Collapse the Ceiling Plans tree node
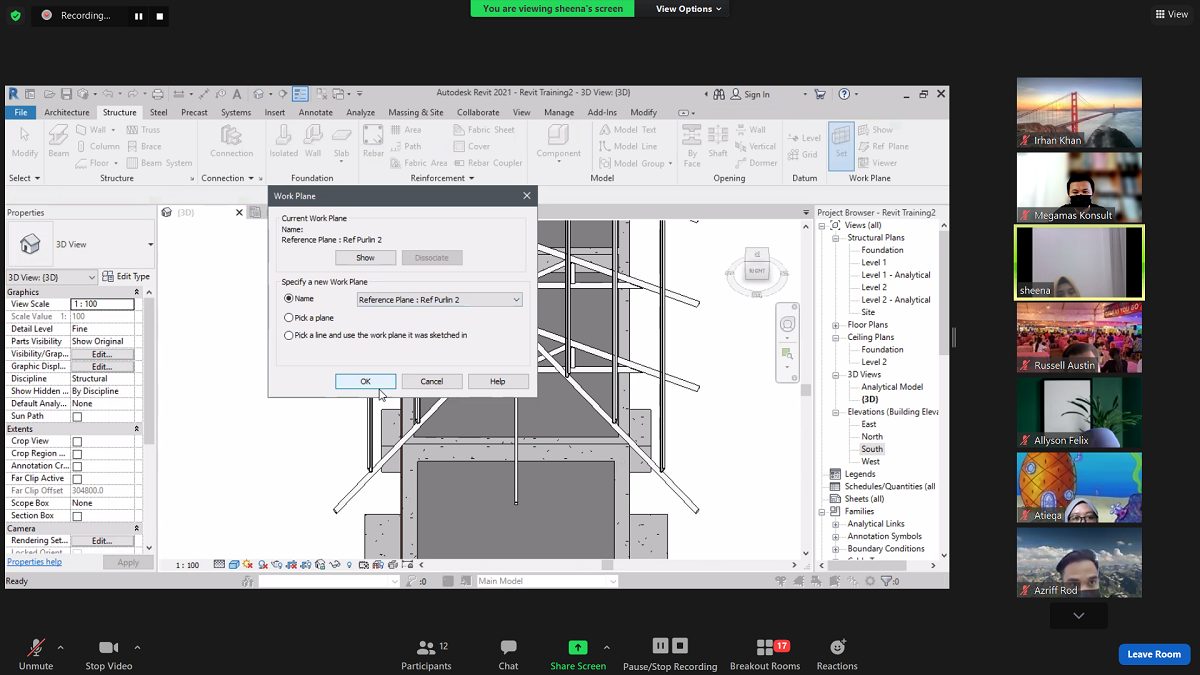Viewport: 1200px width, 675px height. [836, 338]
